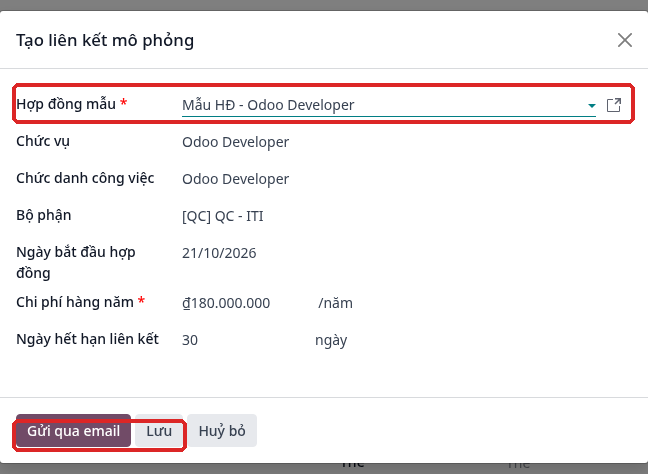Click the Lưu button
The image size is (648, 474).
pyautogui.click(x=159, y=431)
